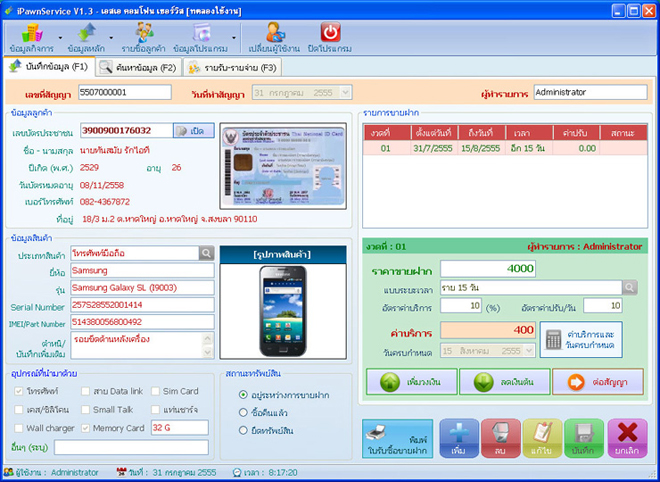This screenshot has height=482, width=660.
Task: Open the ข้อมูลหลัก toolbar icon
Action: tap(86, 38)
